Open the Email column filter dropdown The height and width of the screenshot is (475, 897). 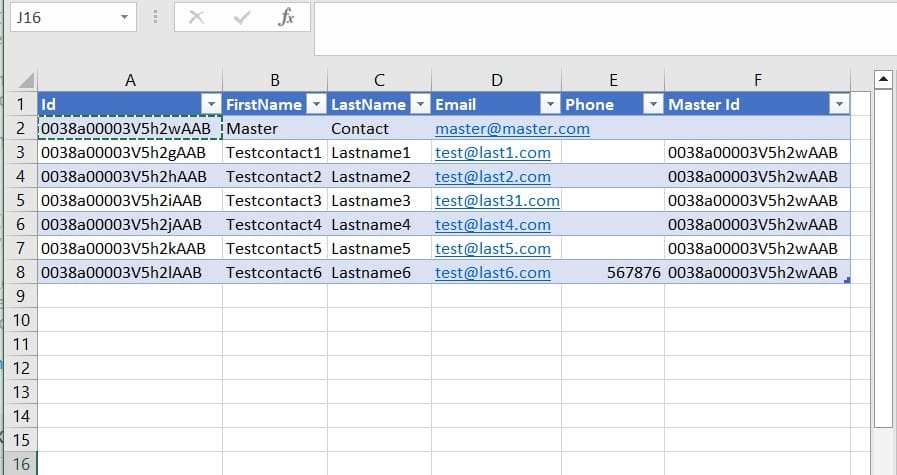click(x=549, y=105)
